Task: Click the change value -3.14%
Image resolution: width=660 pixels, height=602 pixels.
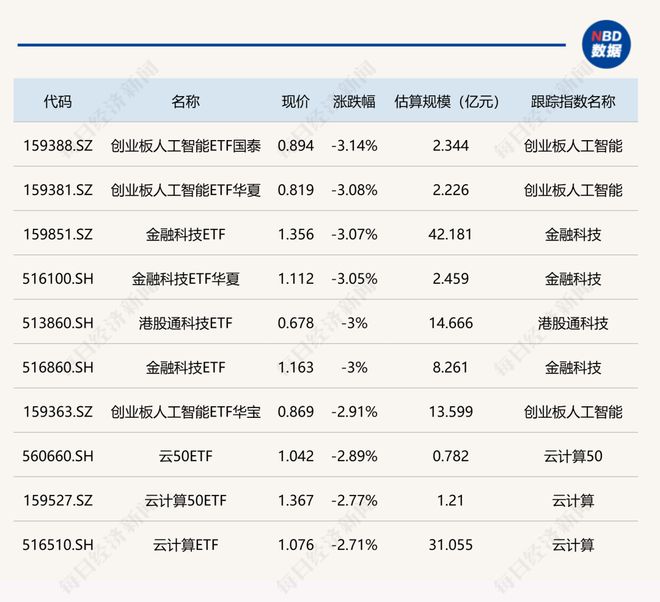Action: [354, 146]
